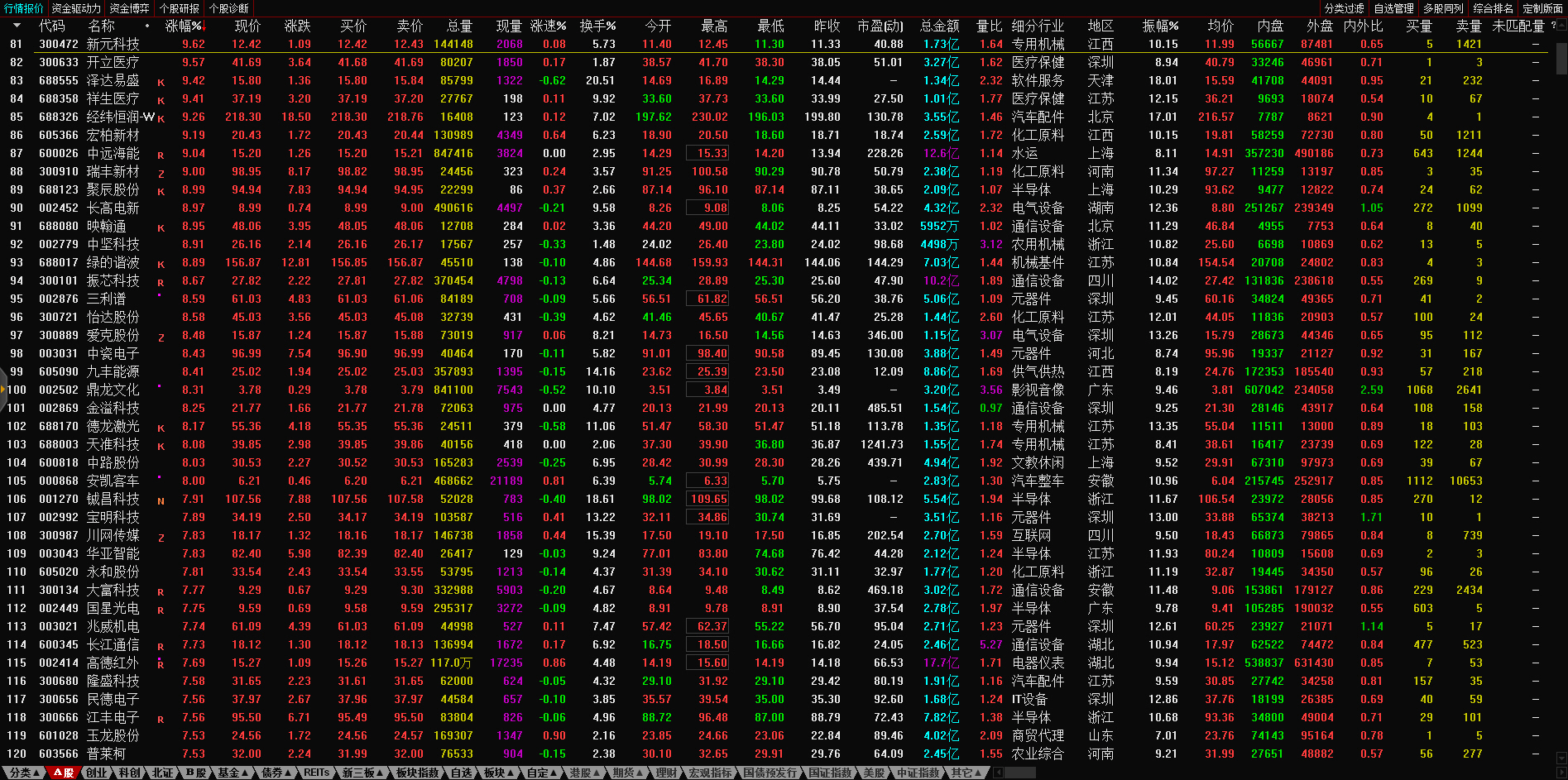Open 分类过滤 filter button
Image resolution: width=1568 pixels, height=780 pixels.
coord(1344,8)
